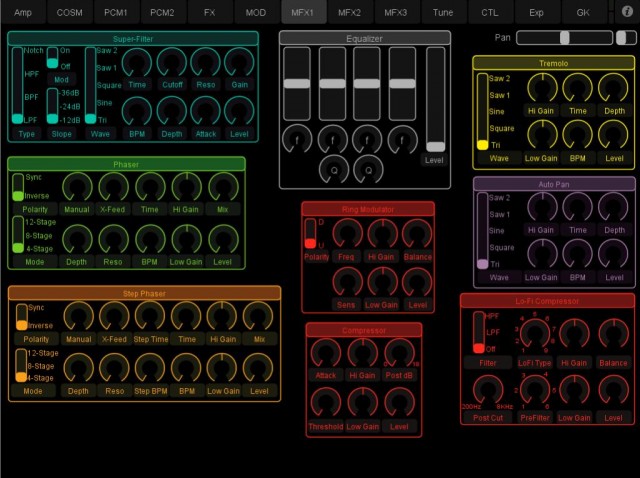Toggle the Super-Filter Mod On/Off switch
The image size is (640, 478).
click(x=52, y=58)
